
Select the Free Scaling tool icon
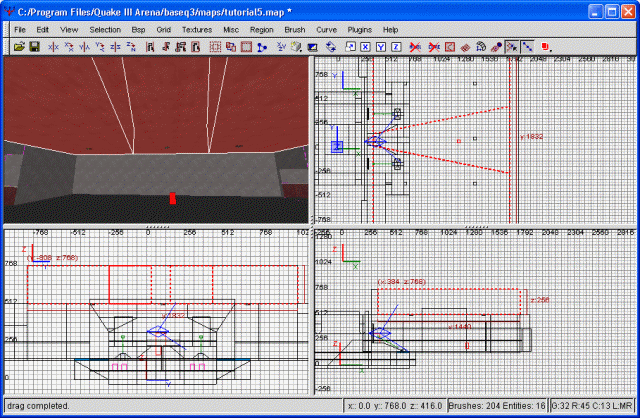click(350, 47)
